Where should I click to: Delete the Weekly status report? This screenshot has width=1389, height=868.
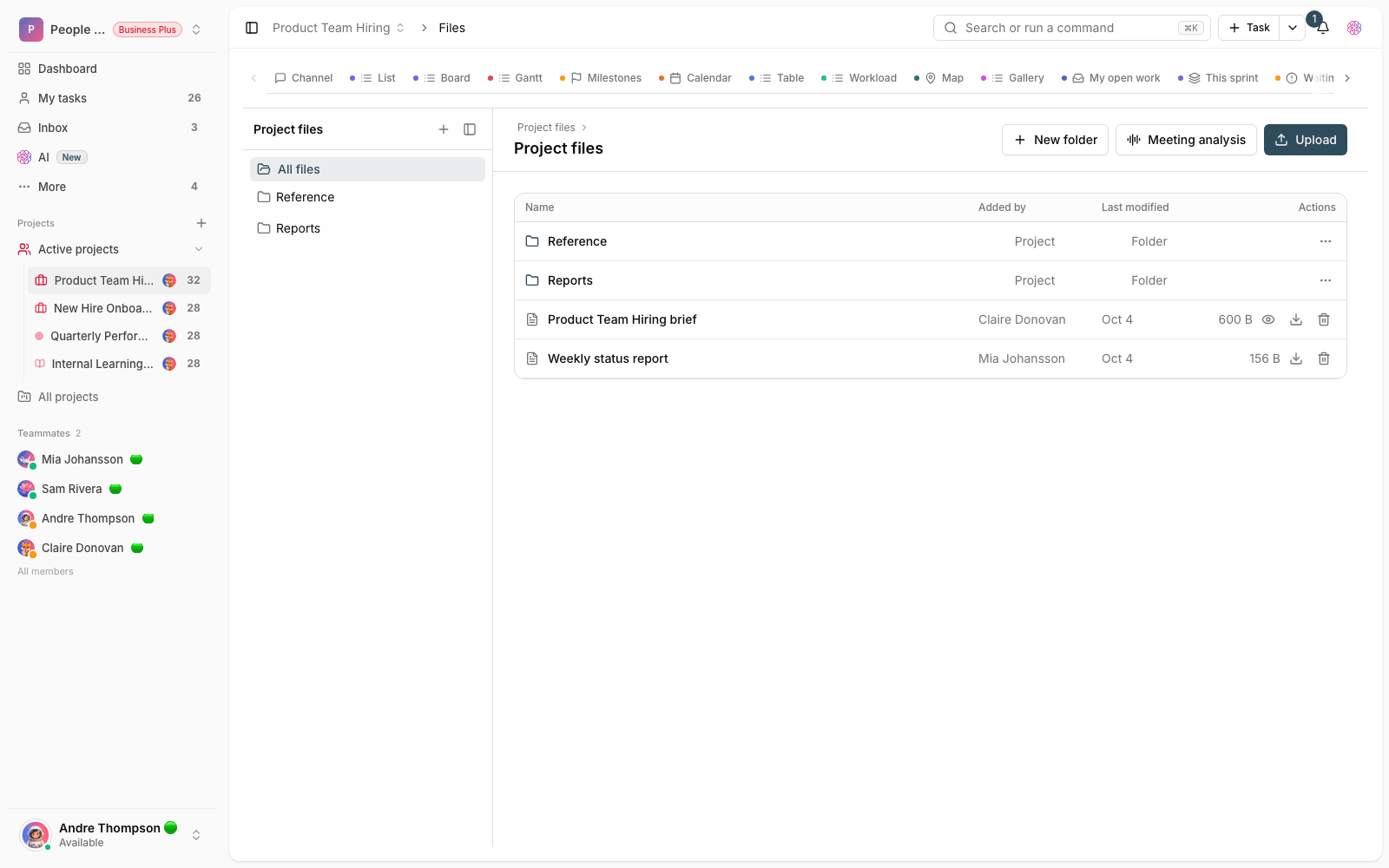1324,358
